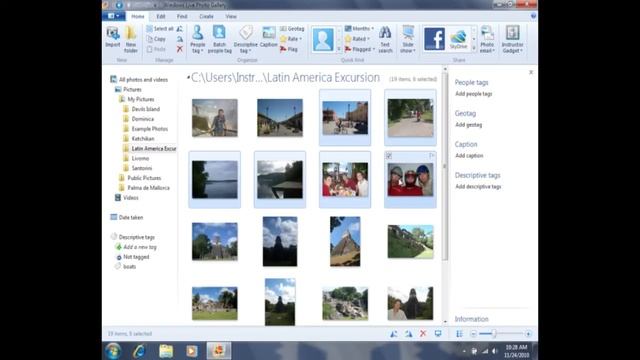Click the flag marker on helmeted group photo
Viewport: 640px width, 360px height.
point(432,156)
